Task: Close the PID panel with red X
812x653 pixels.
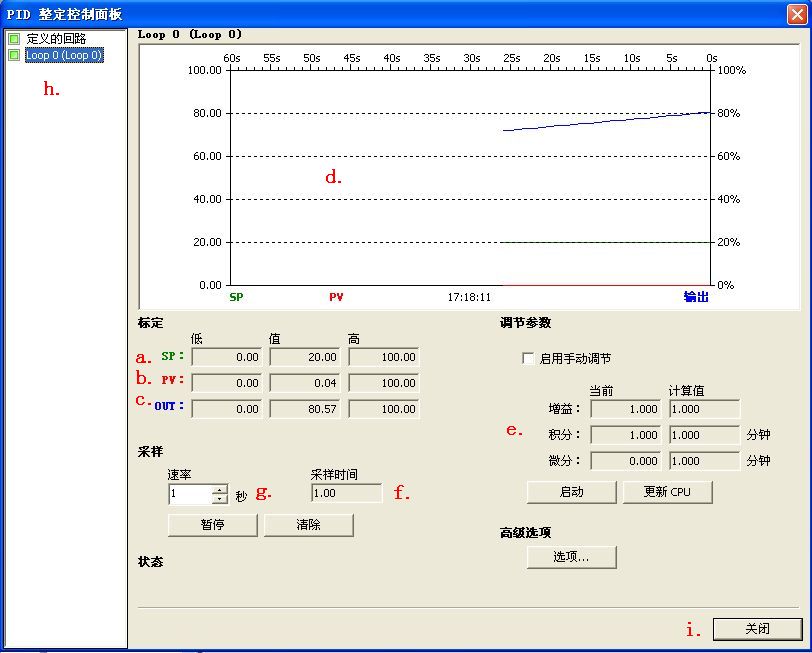Action: (x=796, y=14)
